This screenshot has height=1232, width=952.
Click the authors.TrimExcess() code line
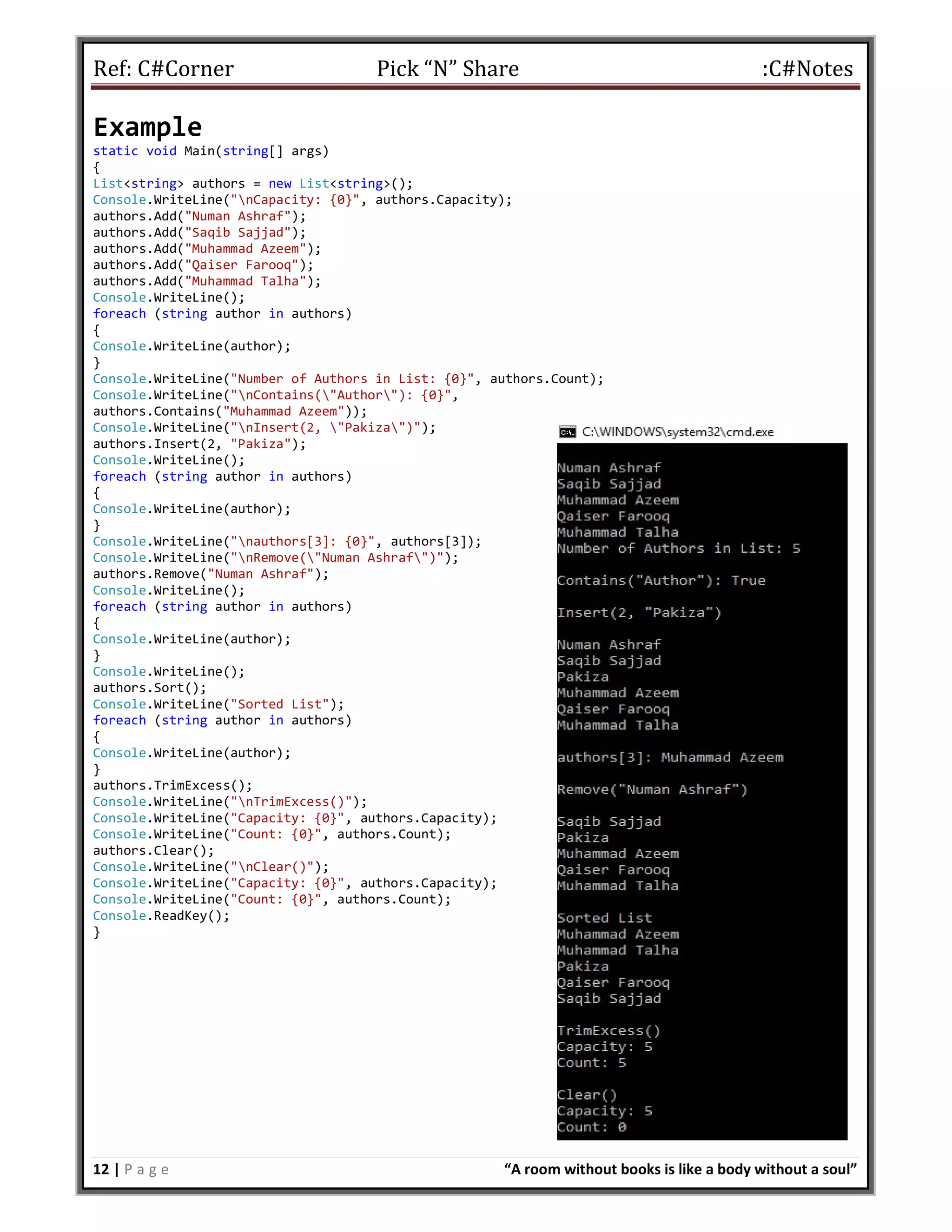click(172, 785)
